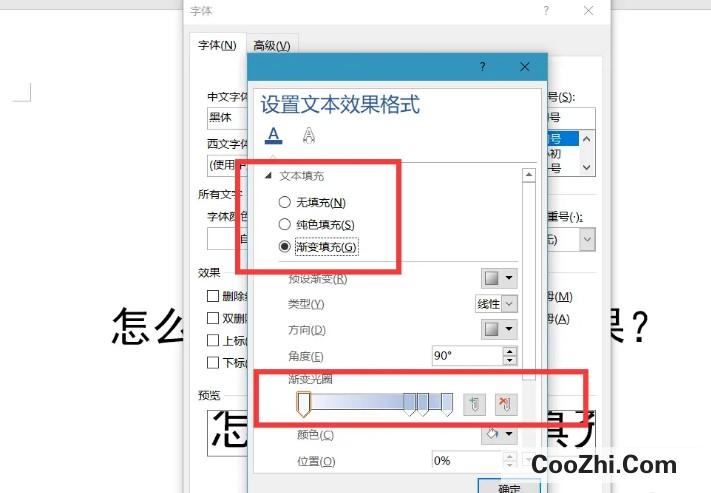Image resolution: width=711 pixels, height=493 pixels.
Task: Open the 颜色(C) color picker dropdown
Action: (499, 434)
